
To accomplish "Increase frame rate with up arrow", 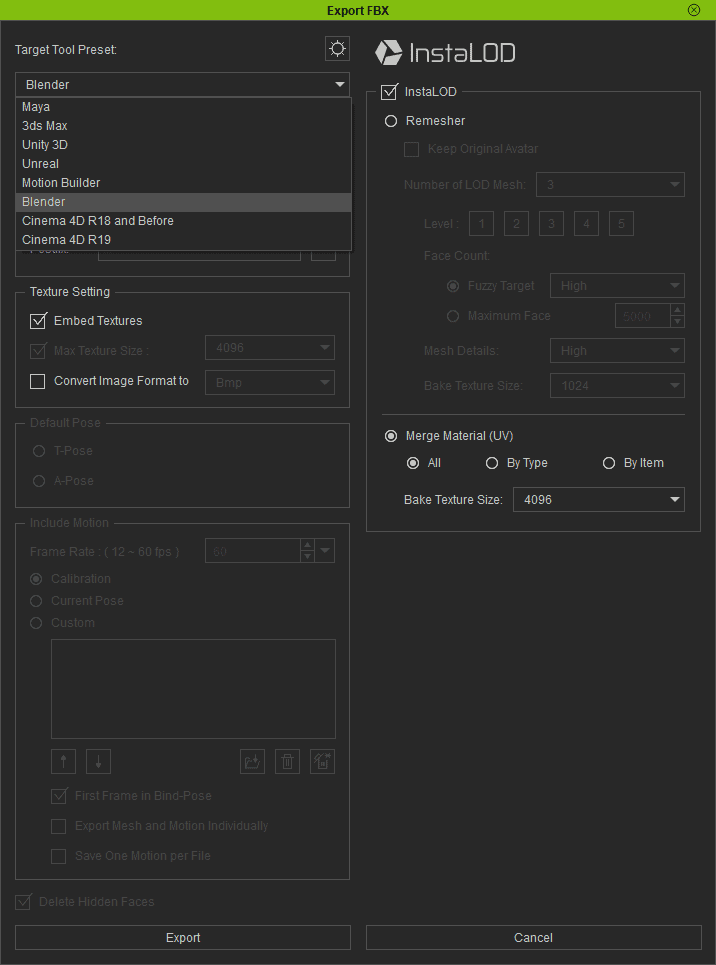I will click(307, 545).
